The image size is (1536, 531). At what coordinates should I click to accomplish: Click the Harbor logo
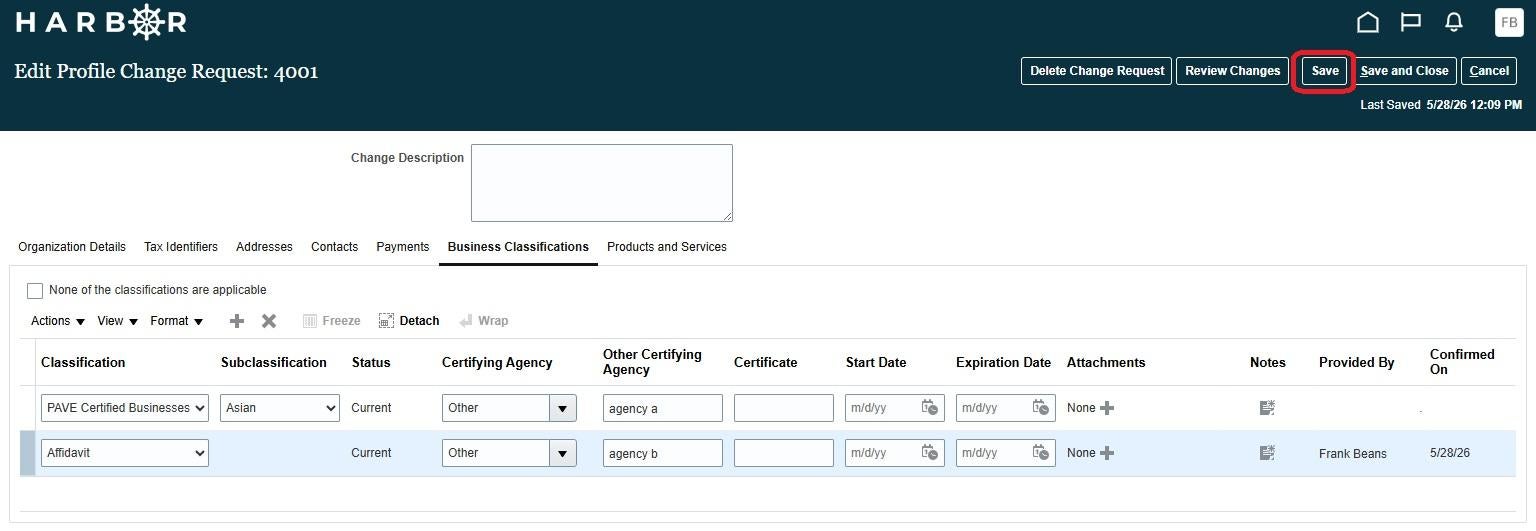click(x=101, y=22)
